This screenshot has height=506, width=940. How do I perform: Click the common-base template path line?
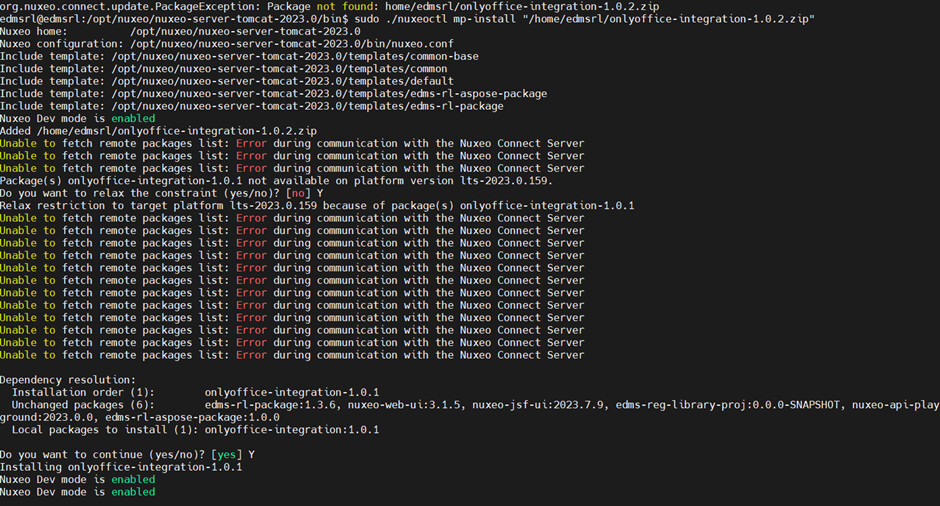tap(239, 56)
